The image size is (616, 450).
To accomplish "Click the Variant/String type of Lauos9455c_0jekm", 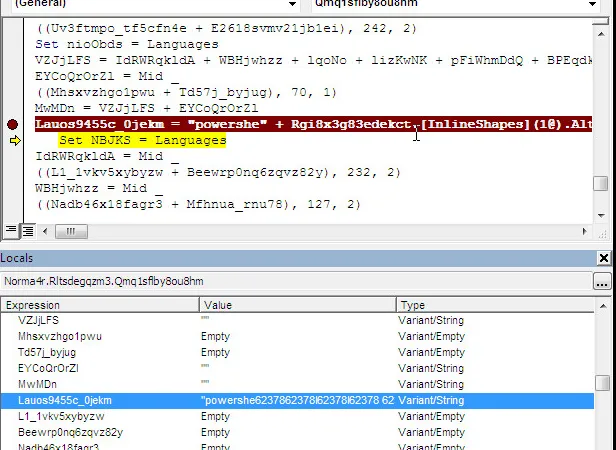I will [431, 400].
